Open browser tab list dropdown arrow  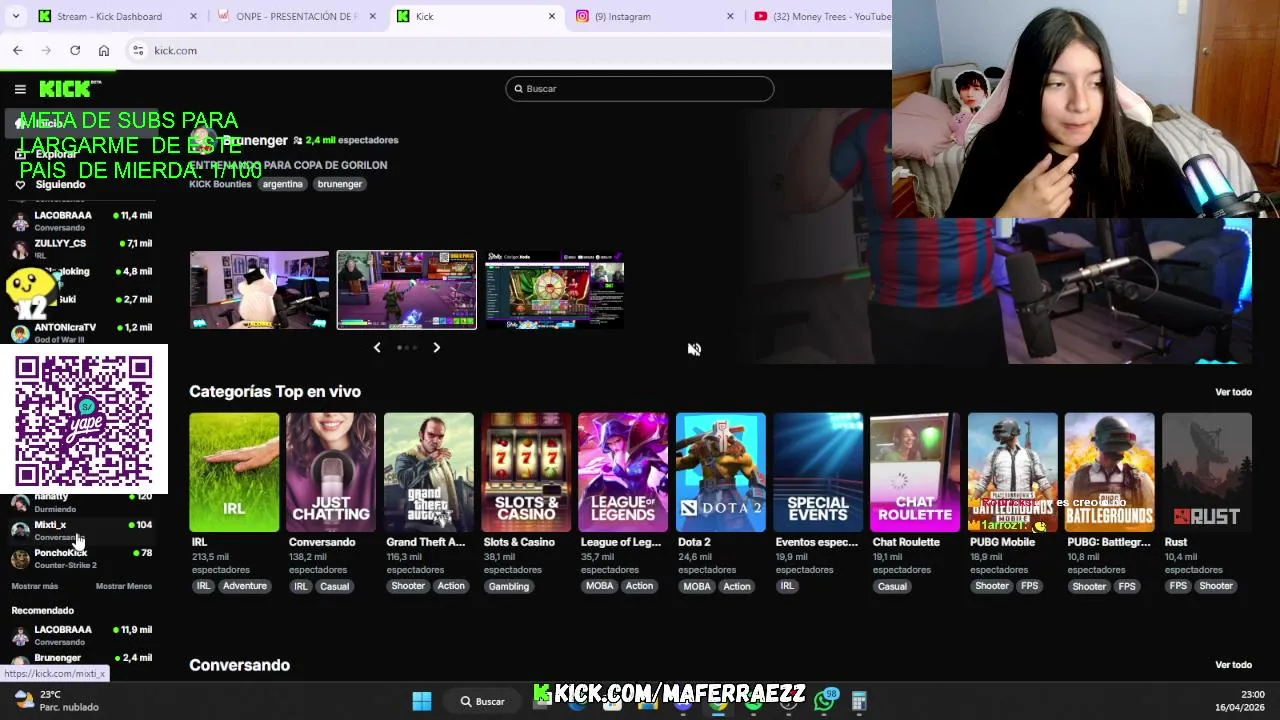[15, 16]
